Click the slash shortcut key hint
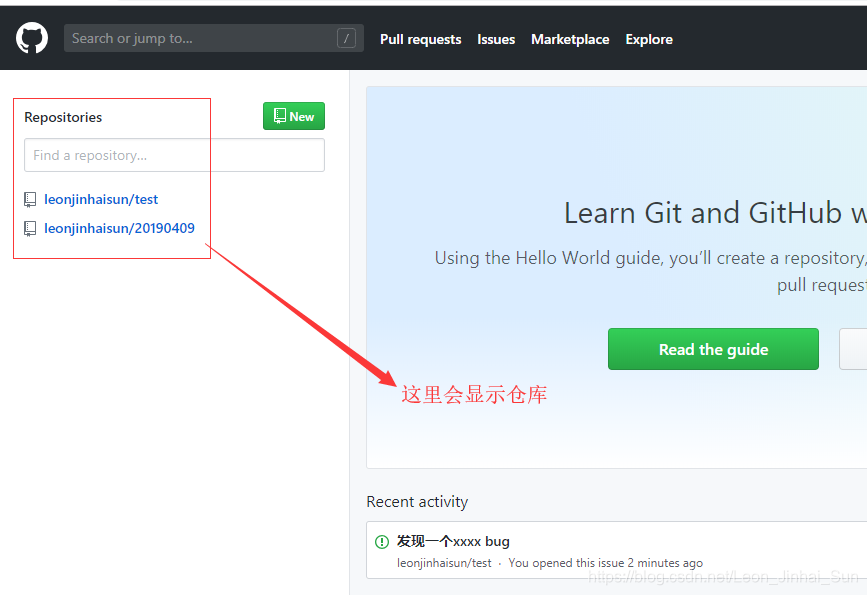867x595 pixels. pos(346,38)
